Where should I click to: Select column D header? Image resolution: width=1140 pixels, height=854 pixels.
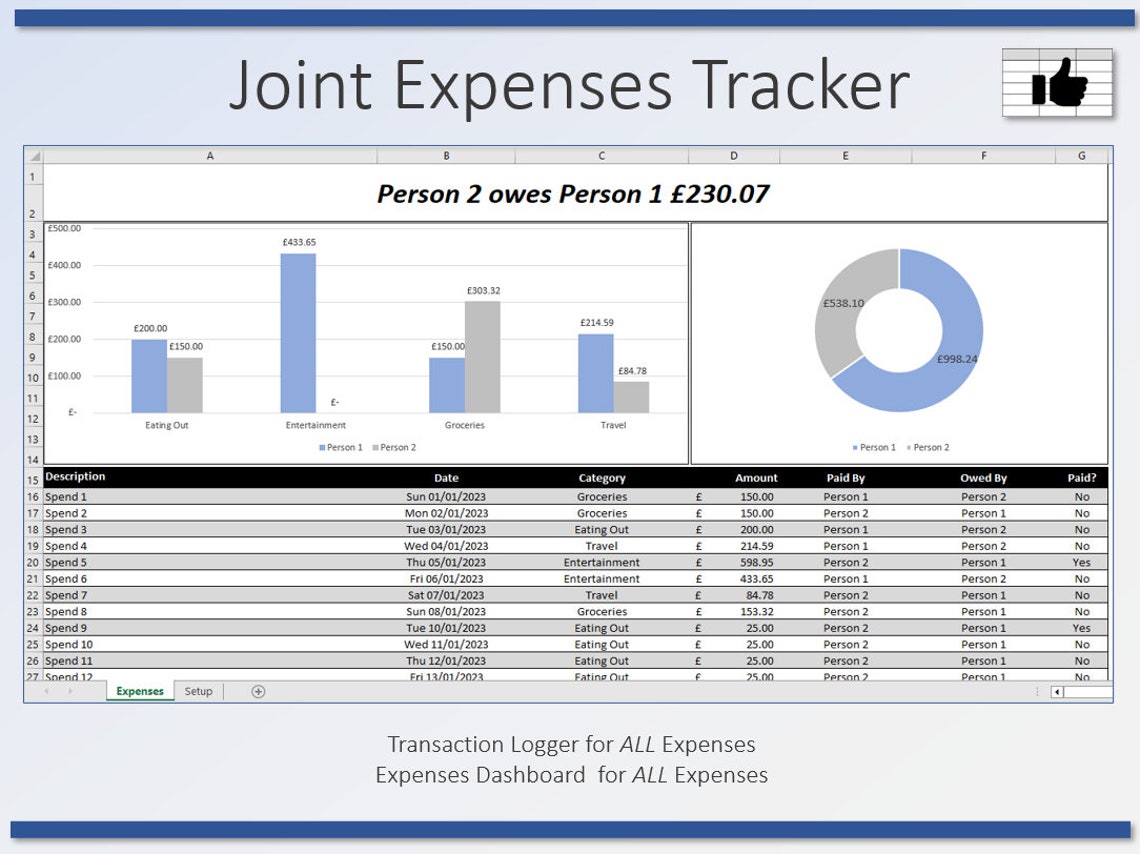click(x=734, y=156)
